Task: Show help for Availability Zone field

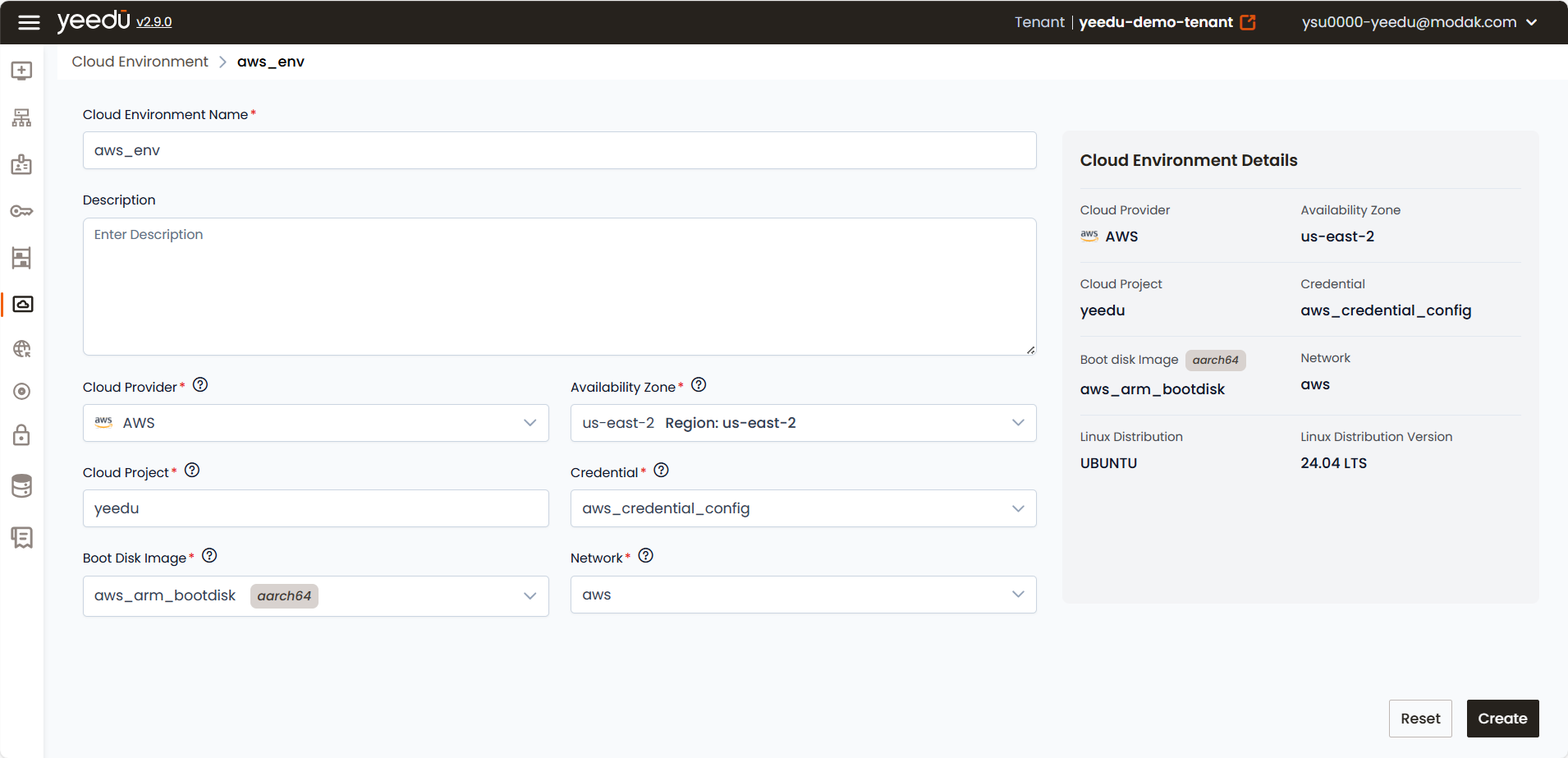Action: [x=699, y=385]
